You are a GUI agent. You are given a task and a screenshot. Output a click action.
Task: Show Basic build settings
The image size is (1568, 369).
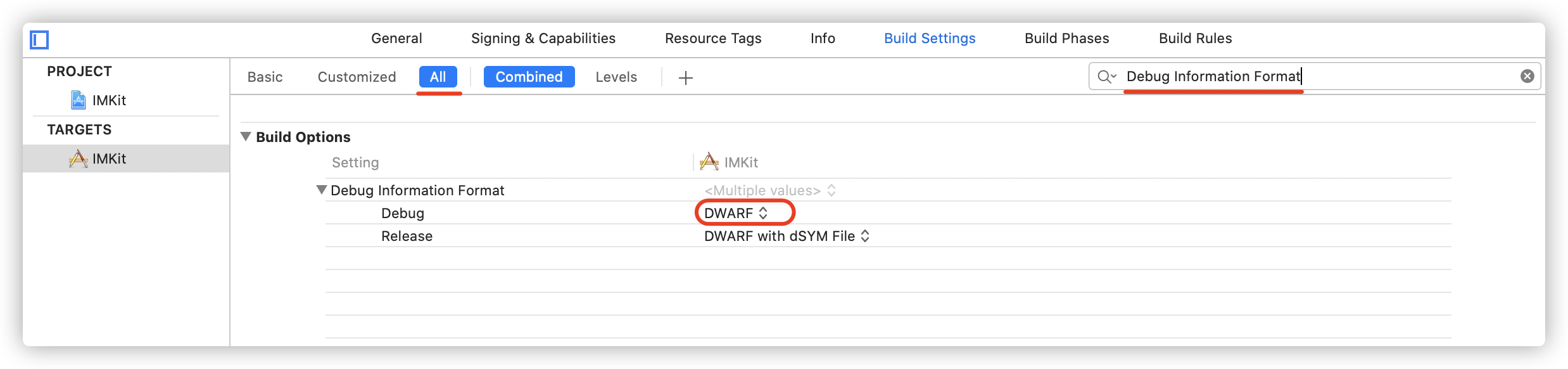(265, 77)
